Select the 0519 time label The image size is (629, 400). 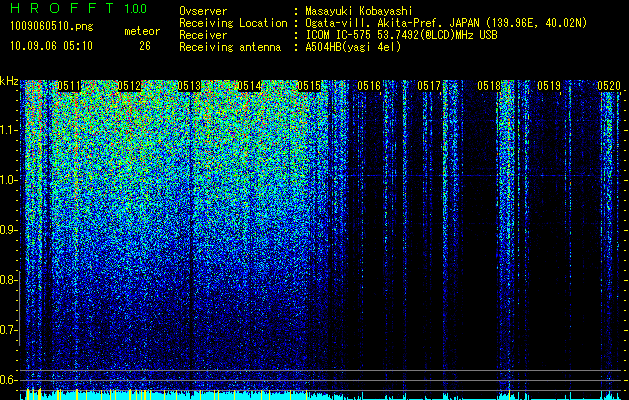coord(549,86)
